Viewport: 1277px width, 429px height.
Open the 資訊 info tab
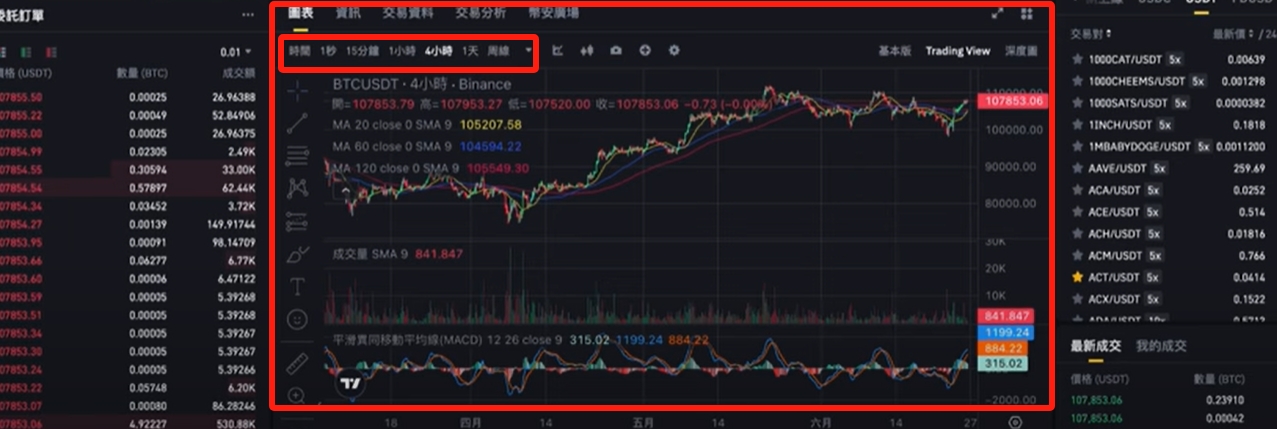(349, 13)
